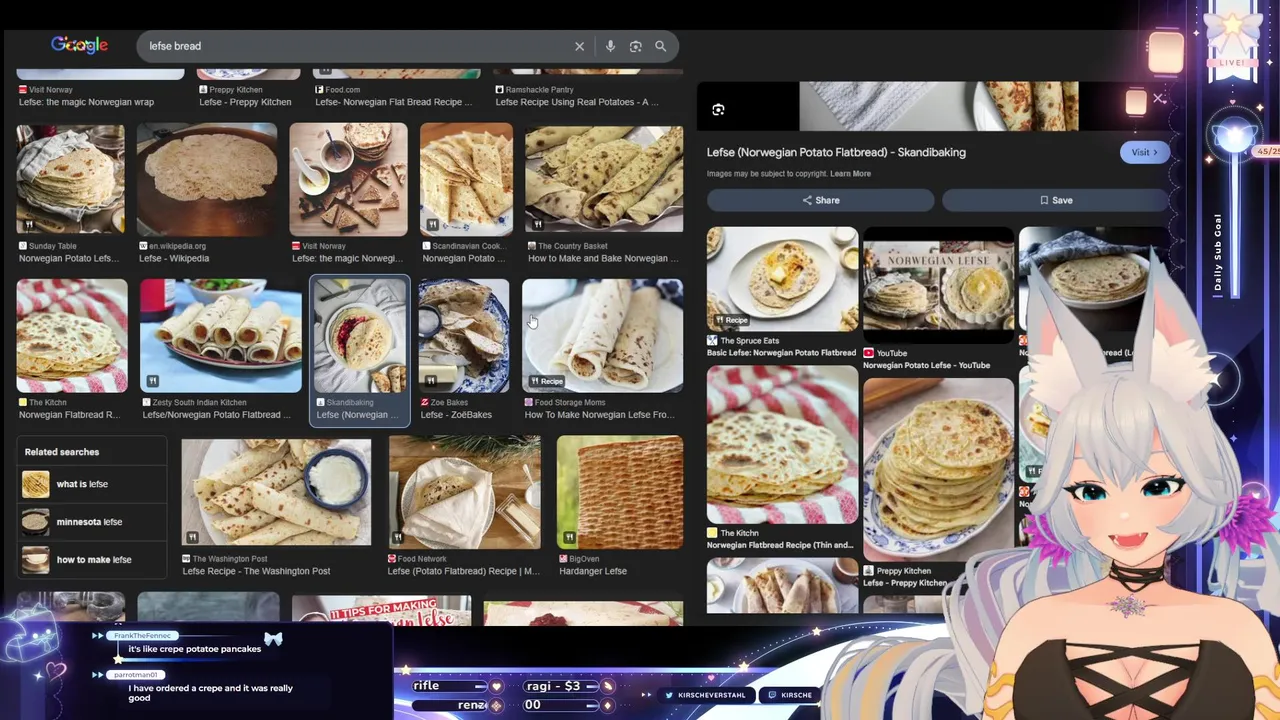The height and width of the screenshot is (720, 1280).
Task: Open Food Storage Moms lefse image
Action: tap(603, 336)
